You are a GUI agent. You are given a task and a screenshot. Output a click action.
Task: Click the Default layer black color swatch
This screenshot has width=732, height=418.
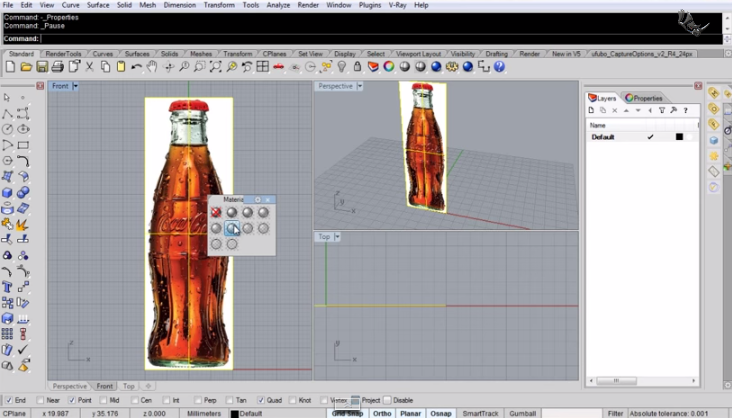tap(678, 137)
